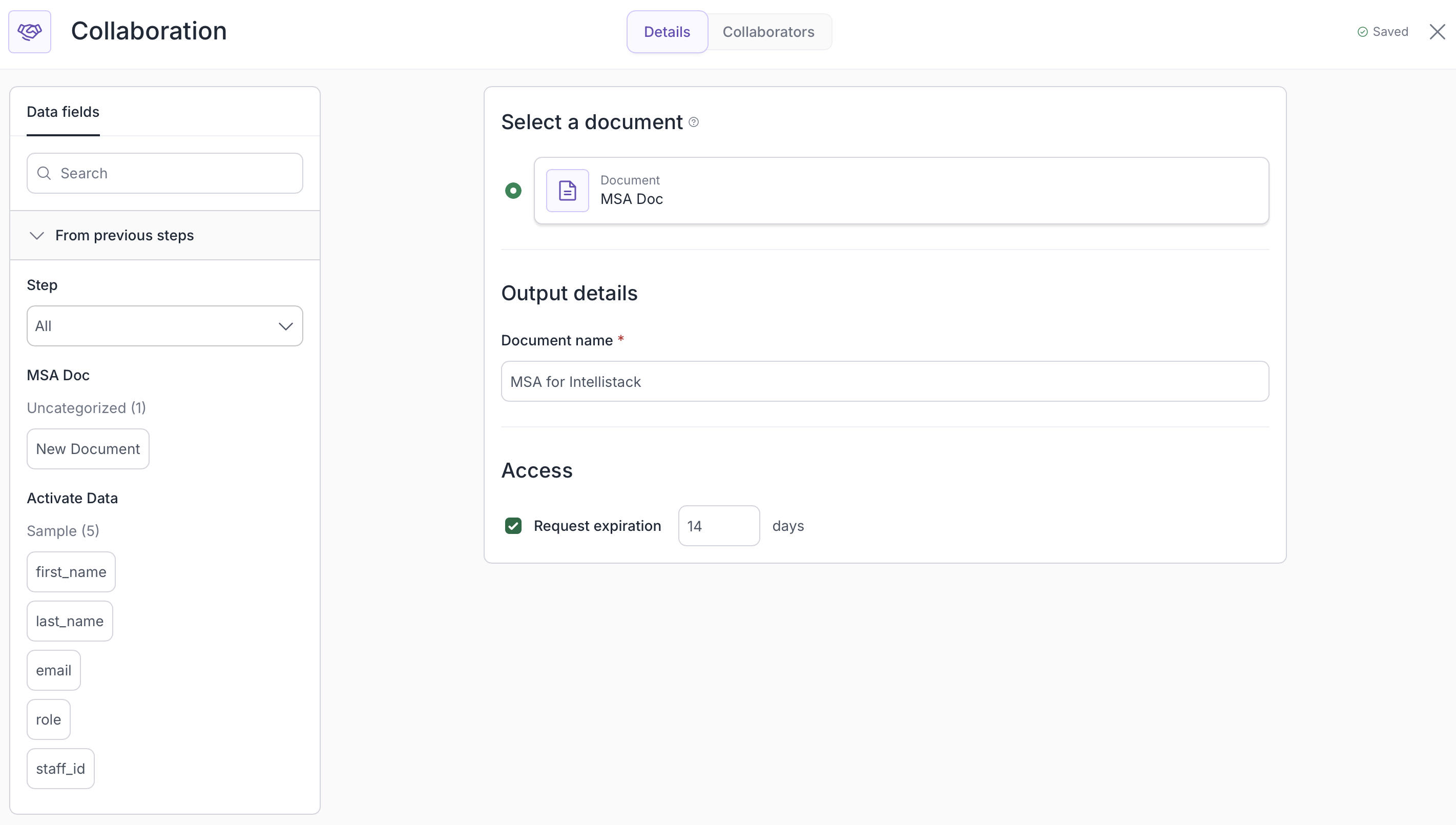Screen dimensions: 1456x825
Task: Click the Step dropdown chevron arrow
Action: [x=285, y=326]
